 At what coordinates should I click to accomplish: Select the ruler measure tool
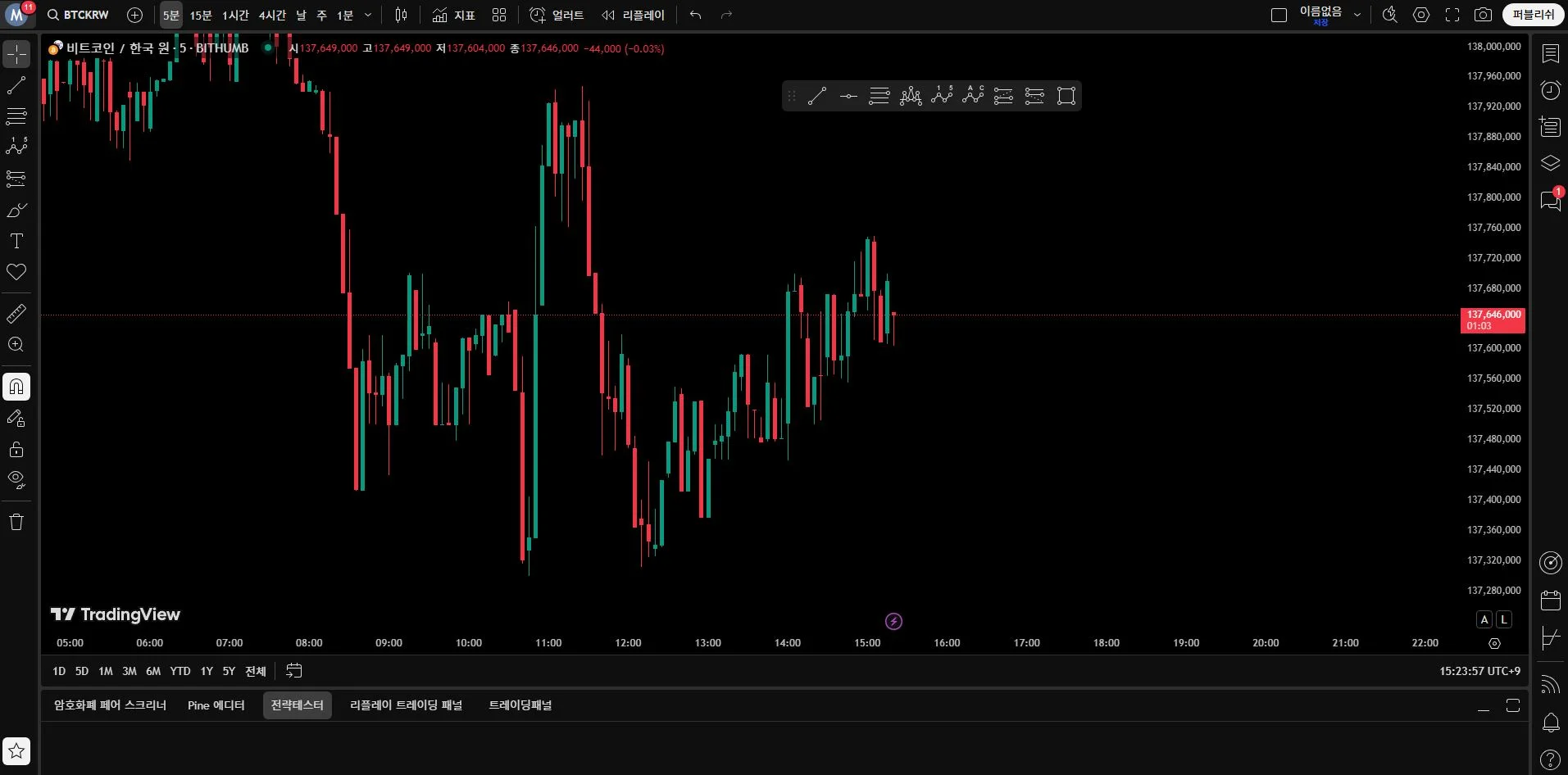[x=16, y=313]
